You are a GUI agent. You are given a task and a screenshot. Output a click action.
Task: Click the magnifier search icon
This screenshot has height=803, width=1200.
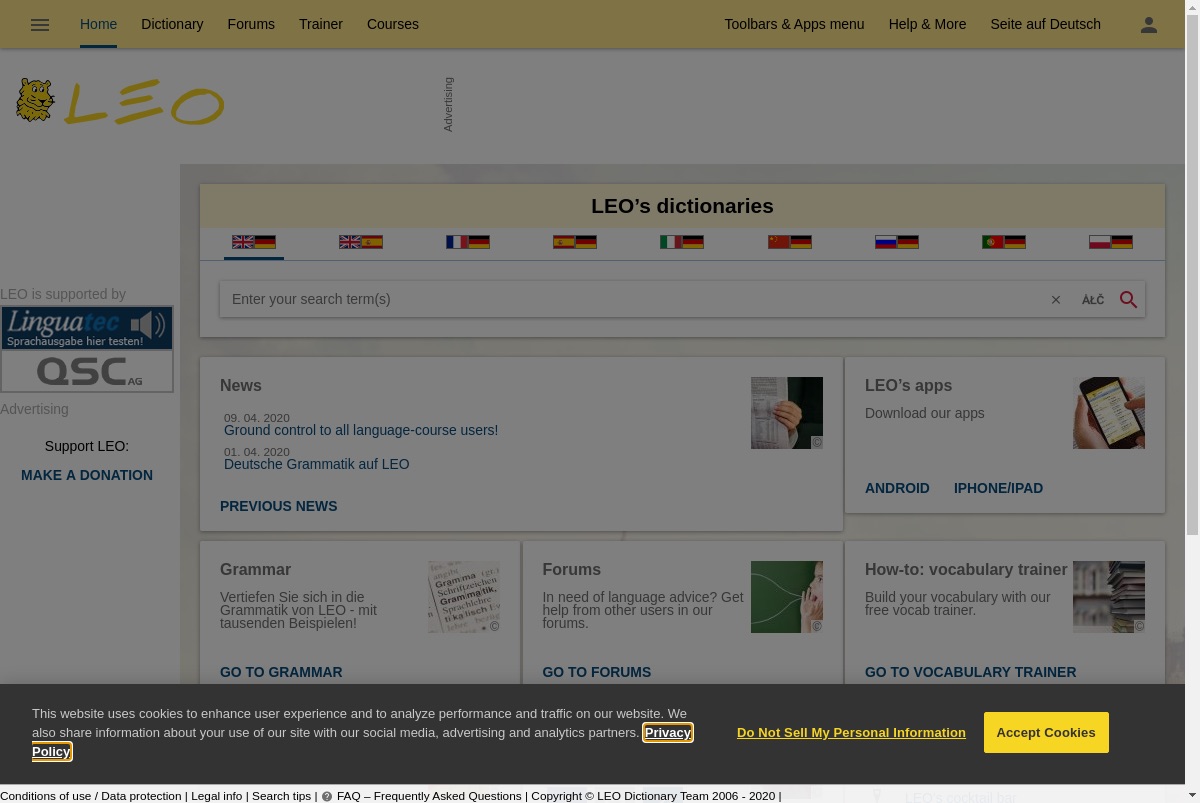tap(1129, 300)
